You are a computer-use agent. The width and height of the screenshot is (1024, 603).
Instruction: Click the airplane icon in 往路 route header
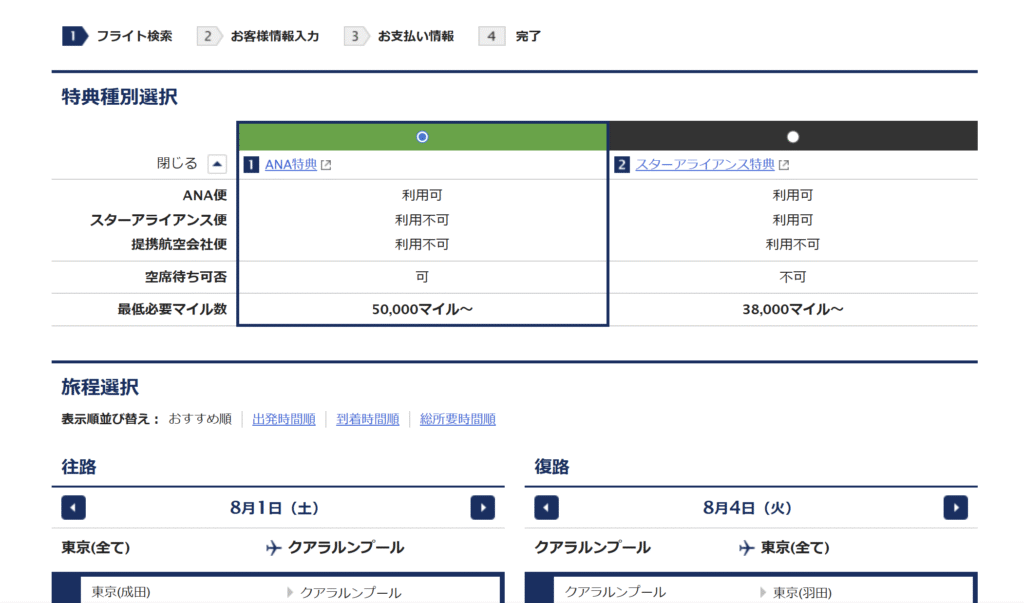pyautogui.click(x=274, y=547)
